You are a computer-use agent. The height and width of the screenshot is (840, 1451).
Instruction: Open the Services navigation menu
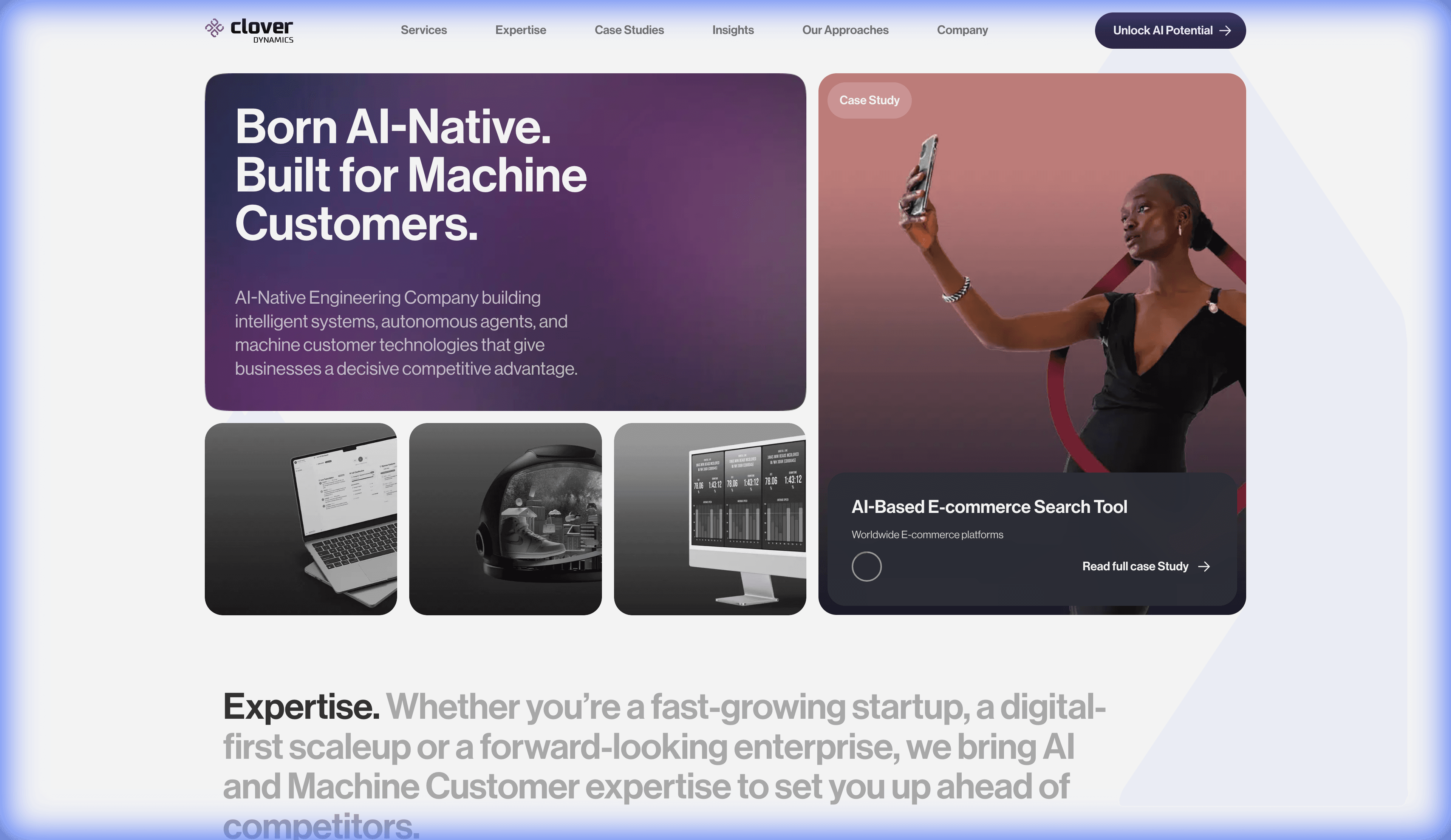click(424, 30)
